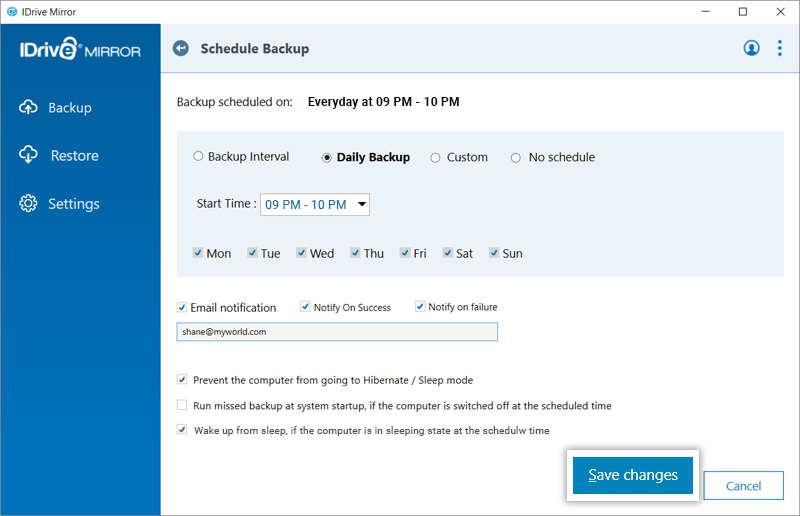This screenshot has width=800, height=516.
Task: Expand the Start Time dropdown
Action: (x=315, y=205)
